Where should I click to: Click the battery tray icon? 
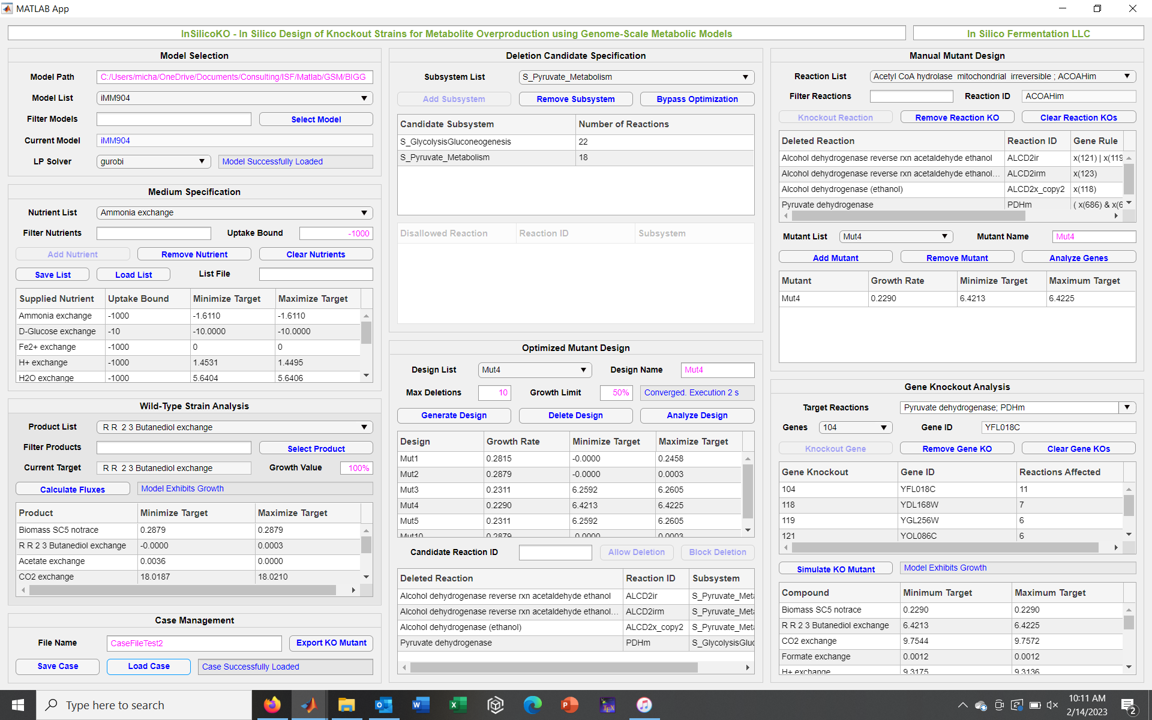pos(1034,705)
